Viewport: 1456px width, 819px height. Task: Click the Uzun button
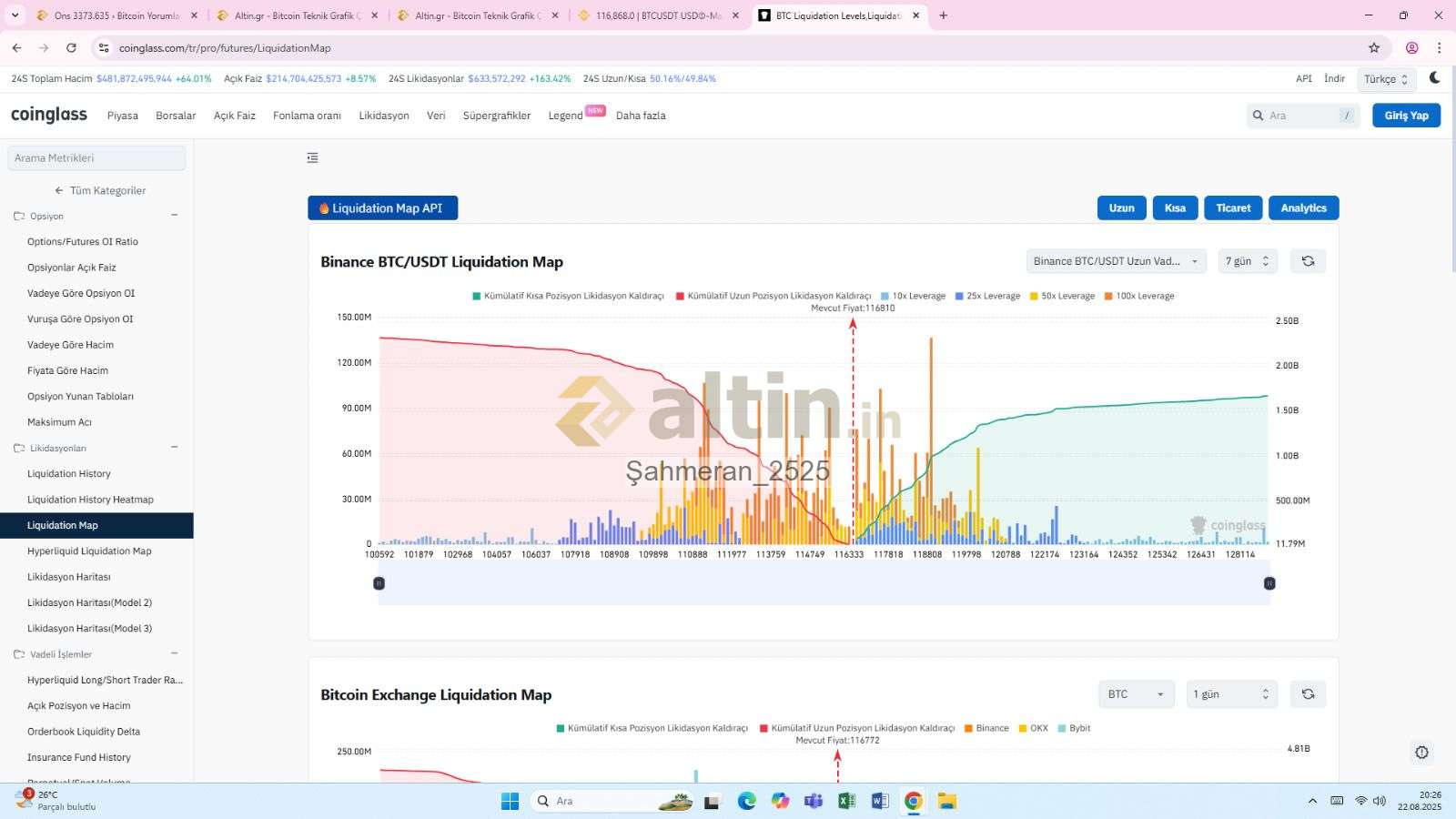click(x=1121, y=208)
